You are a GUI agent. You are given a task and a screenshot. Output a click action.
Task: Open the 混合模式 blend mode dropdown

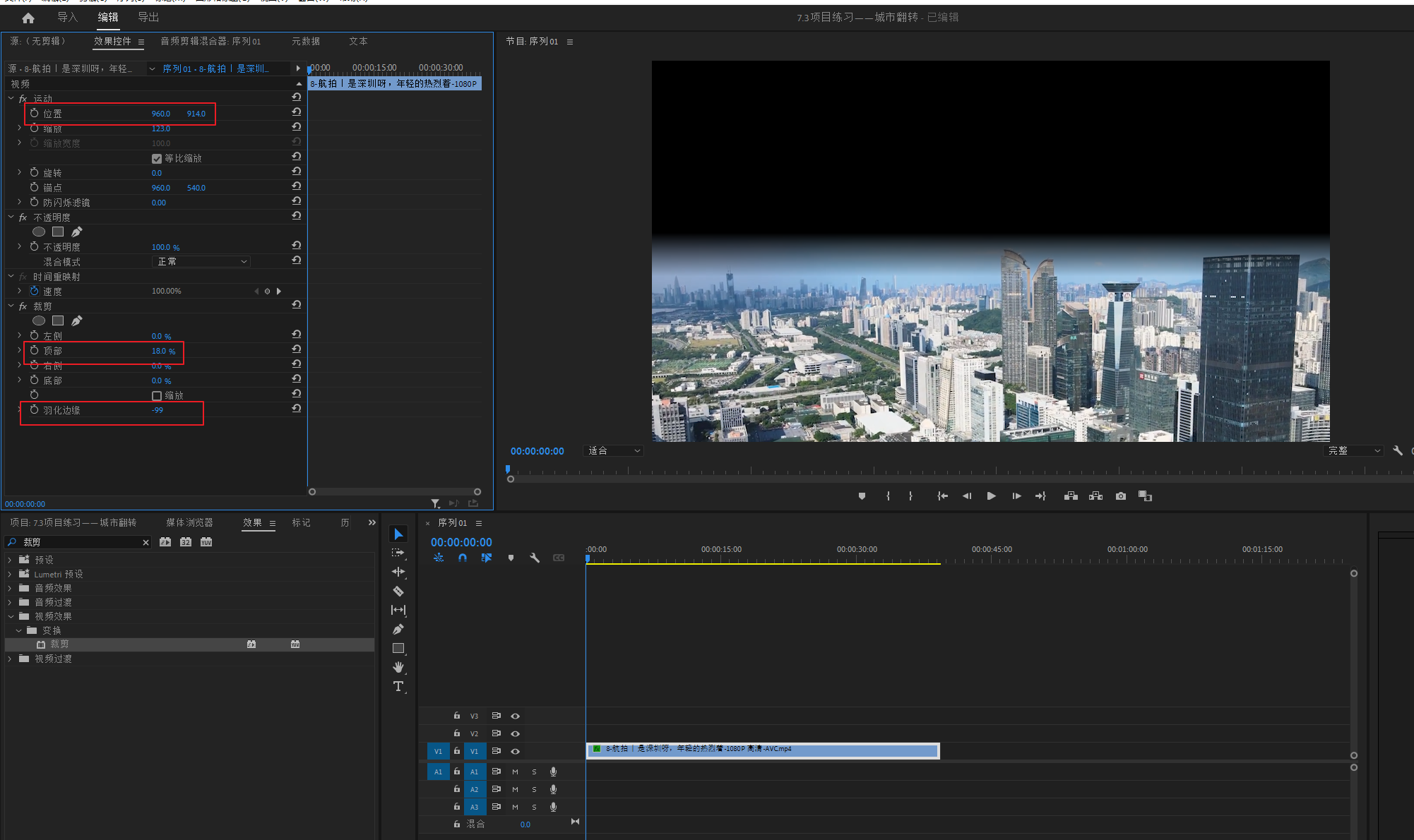tap(201, 262)
